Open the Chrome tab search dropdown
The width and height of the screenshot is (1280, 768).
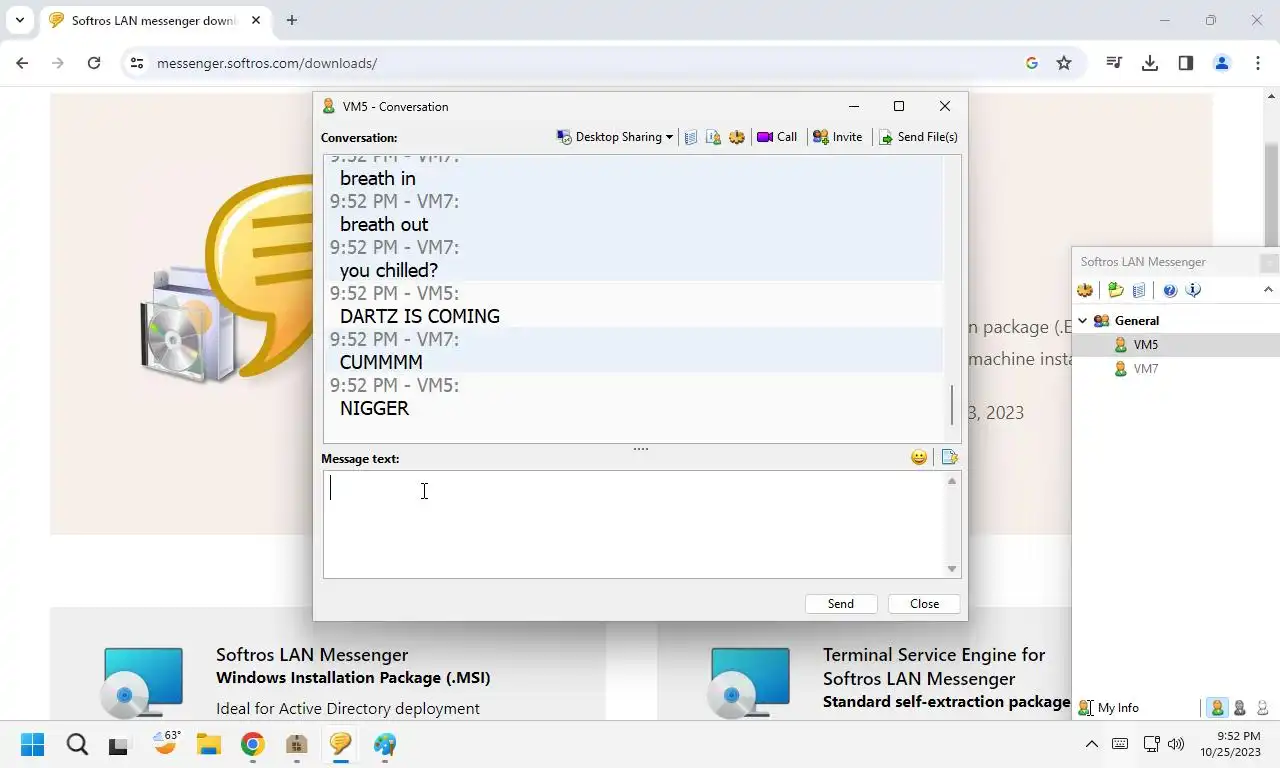pos(20,20)
